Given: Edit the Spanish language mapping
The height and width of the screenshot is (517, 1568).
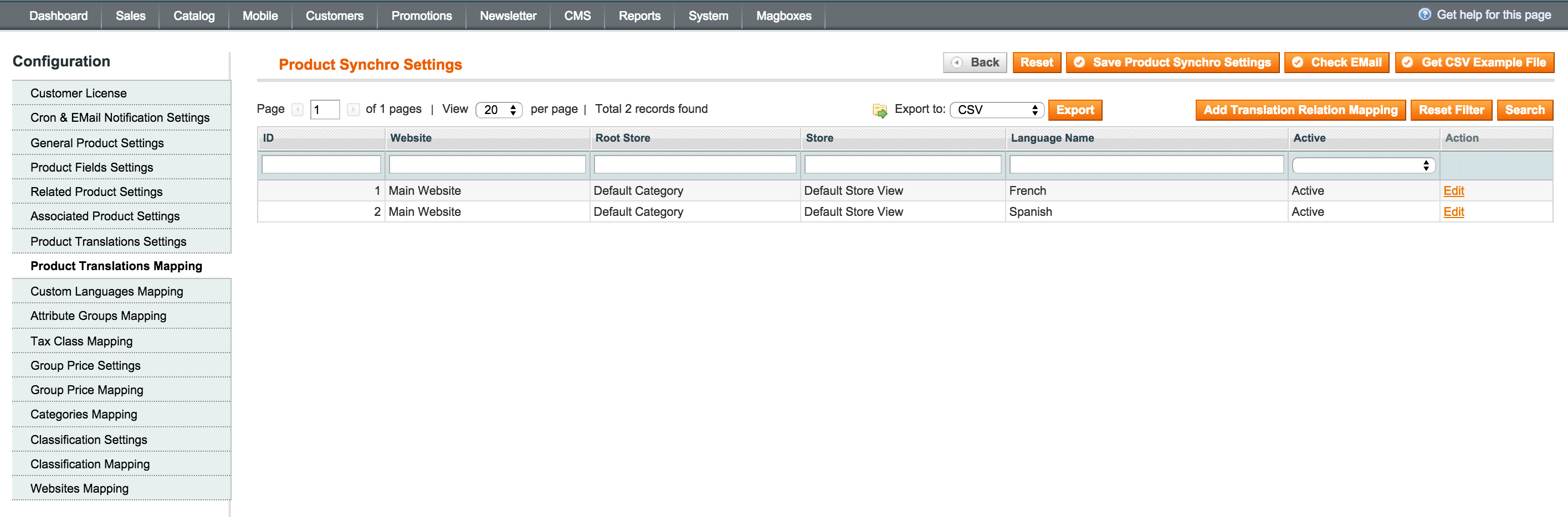Looking at the screenshot, I should click(1453, 211).
